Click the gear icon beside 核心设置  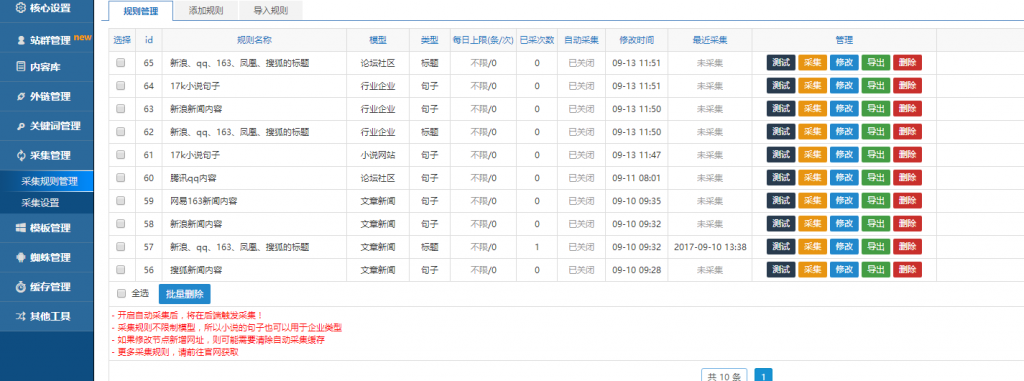[x=20, y=8]
